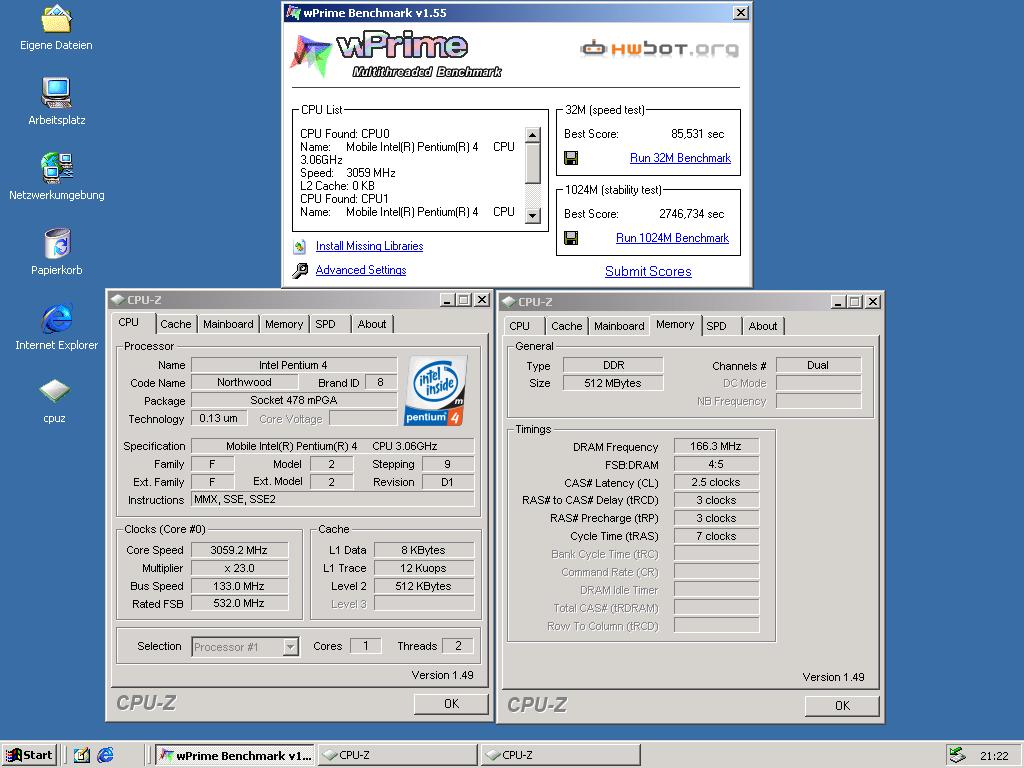This screenshot has width=1024, height=768.
Task: Switch to Mainboard tab in left CPU-Z
Action: coord(228,324)
